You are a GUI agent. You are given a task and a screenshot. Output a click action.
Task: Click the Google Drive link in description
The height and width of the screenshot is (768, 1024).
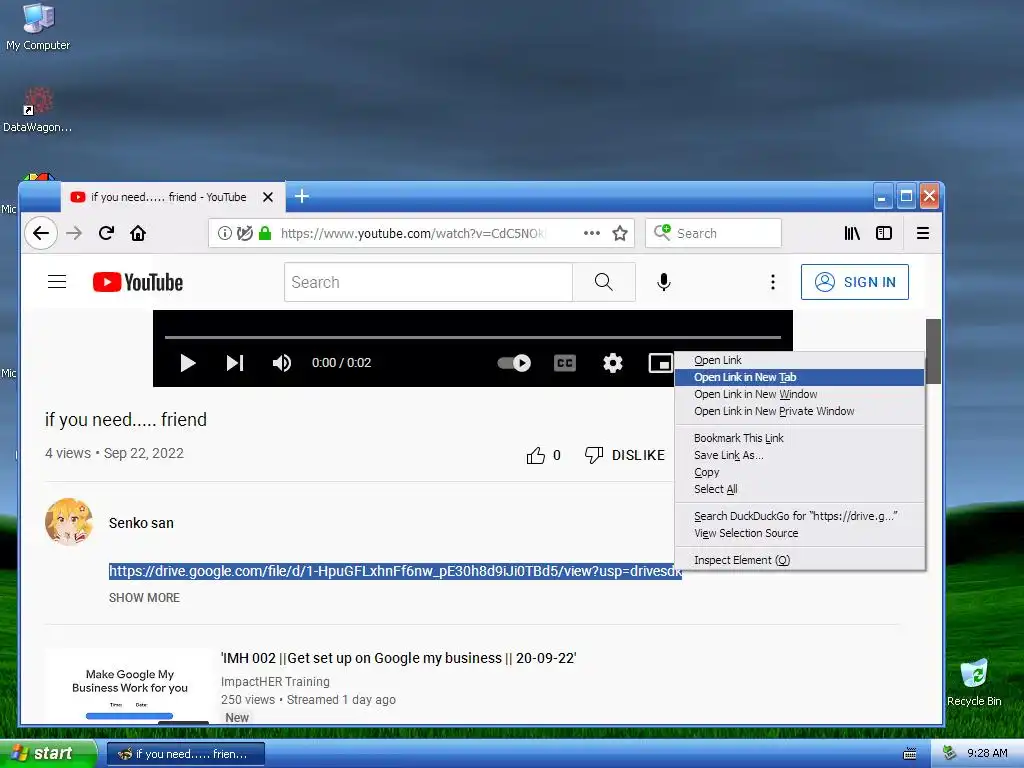pyautogui.click(x=395, y=571)
